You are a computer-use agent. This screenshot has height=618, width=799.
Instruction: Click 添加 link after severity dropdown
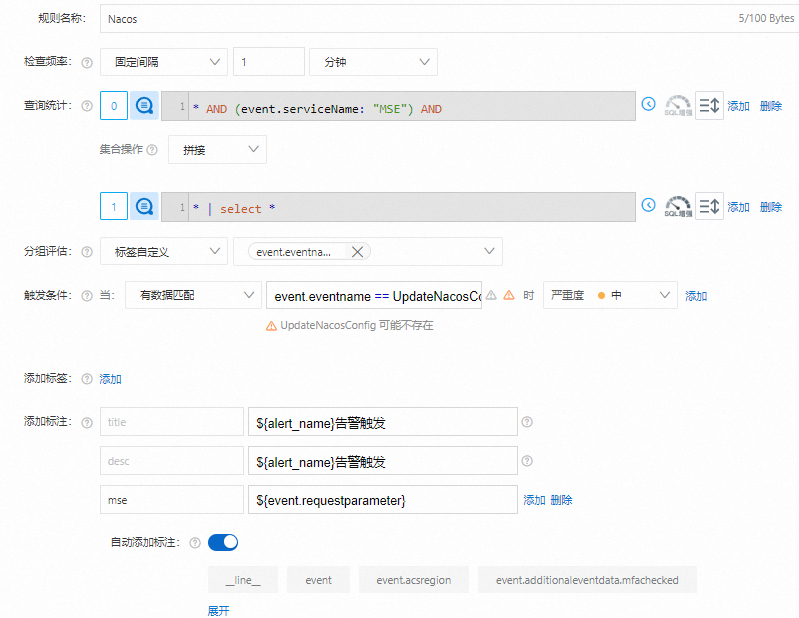click(696, 296)
